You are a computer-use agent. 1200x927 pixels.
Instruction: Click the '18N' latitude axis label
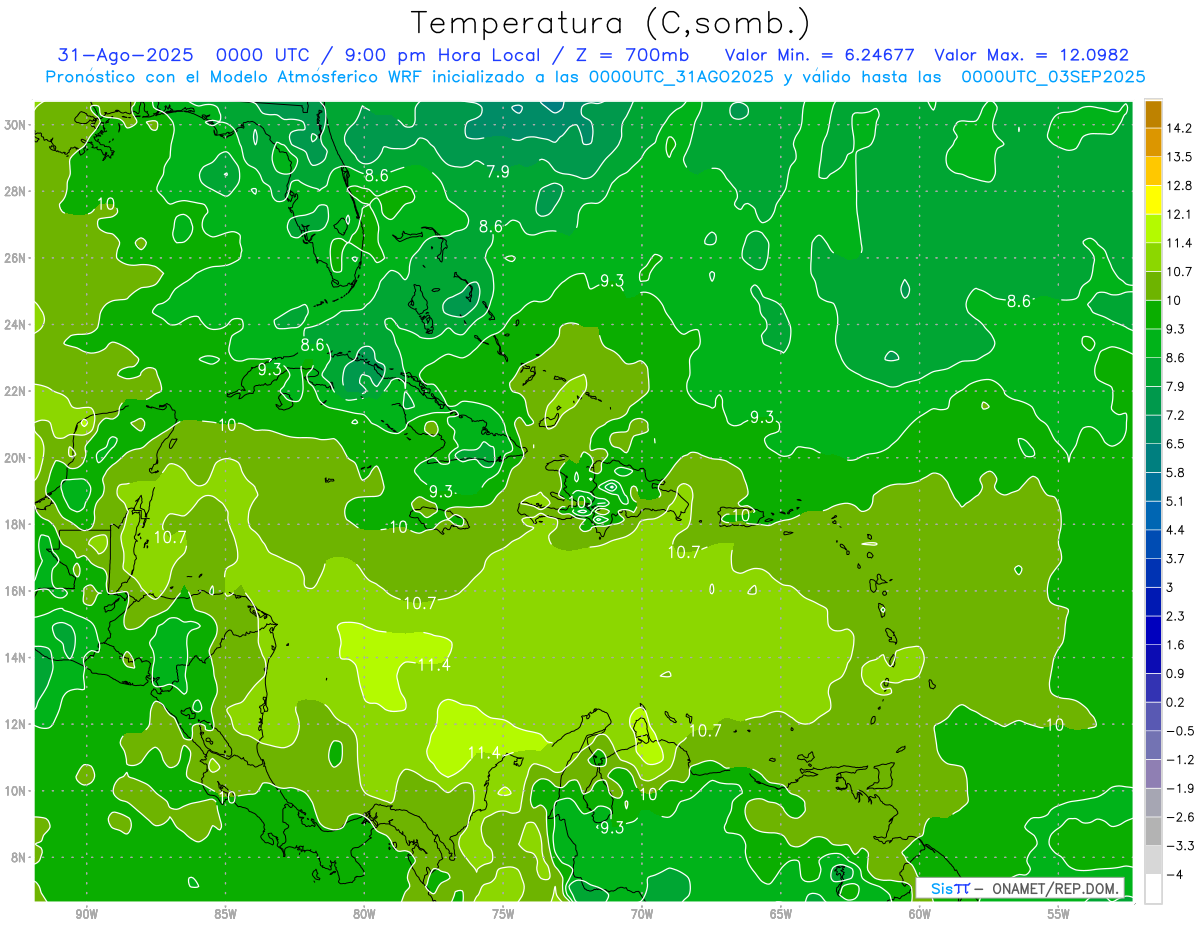tap(16, 524)
